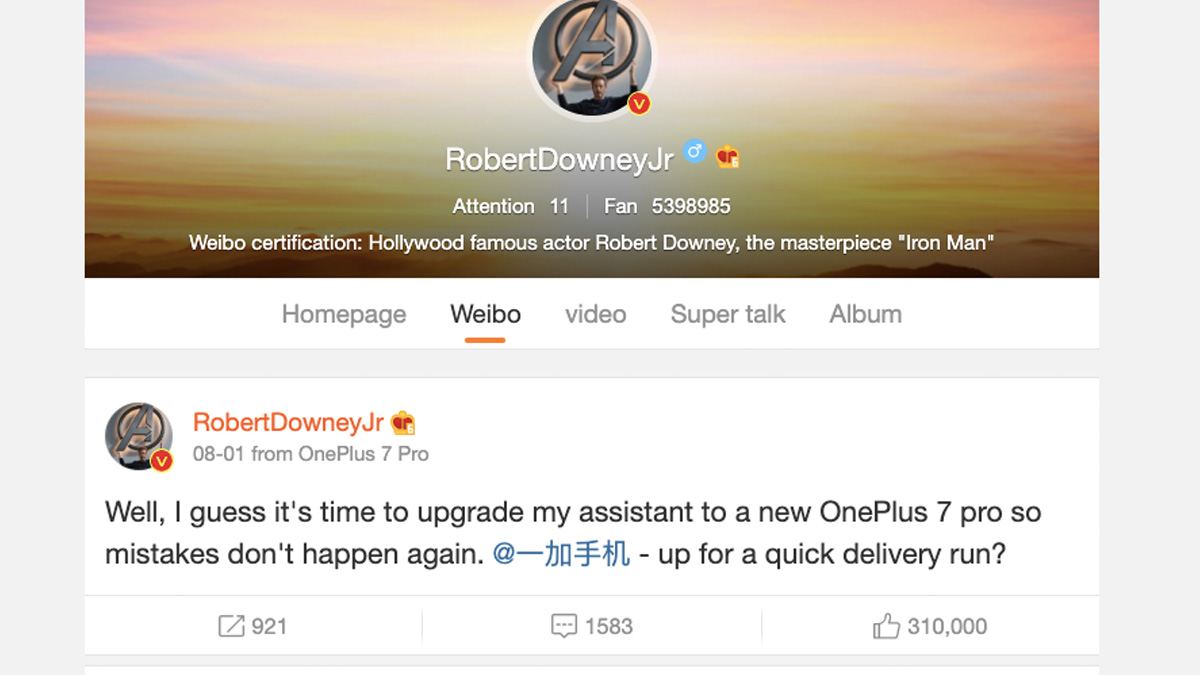This screenshot has width=1200, height=675.
Task: Open the Album tab
Action: (x=865, y=314)
